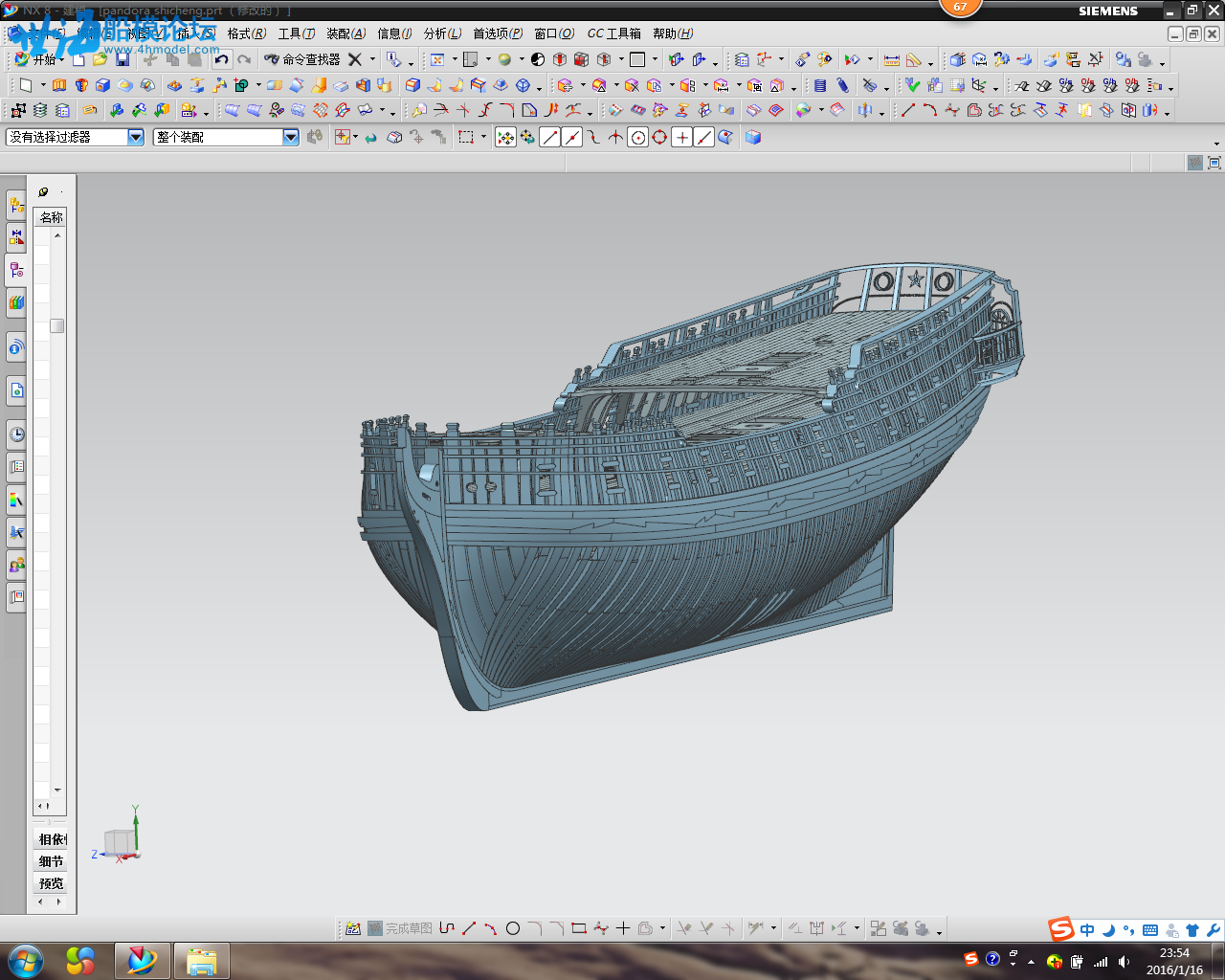
Task: Open Sketch tool dropdown arrow in feature toolbar
Action: [x=43, y=85]
